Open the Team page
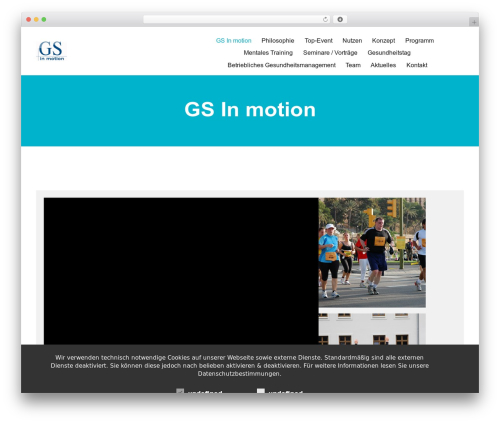 (x=353, y=65)
